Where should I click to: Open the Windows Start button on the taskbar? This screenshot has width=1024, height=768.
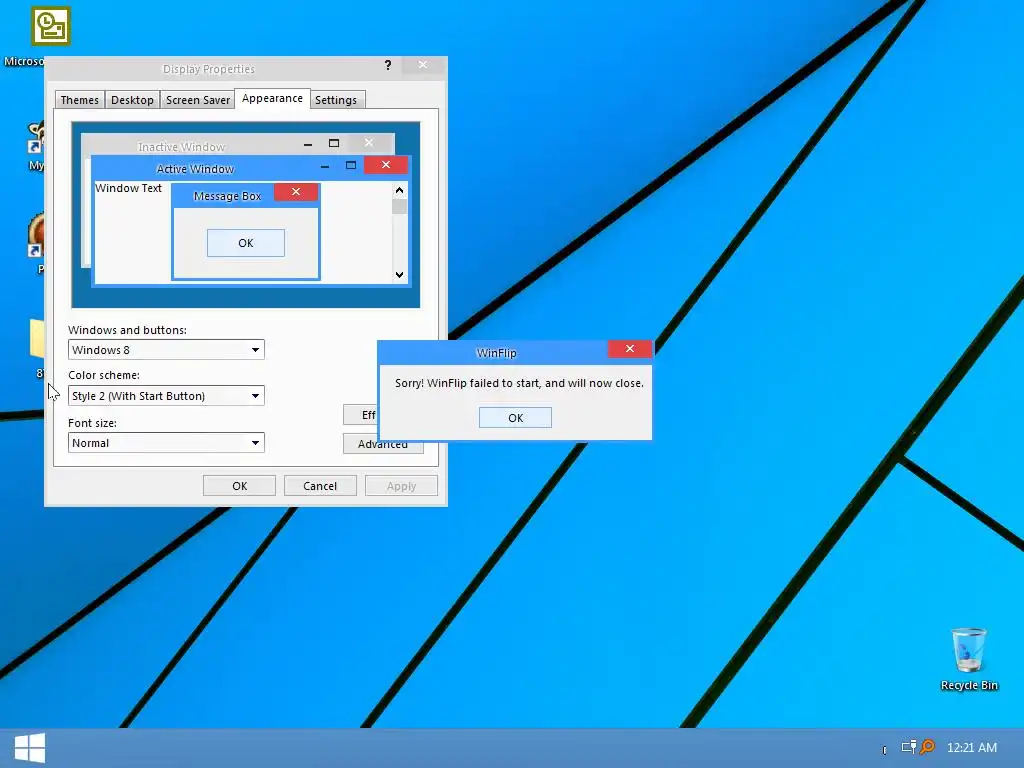[29, 748]
